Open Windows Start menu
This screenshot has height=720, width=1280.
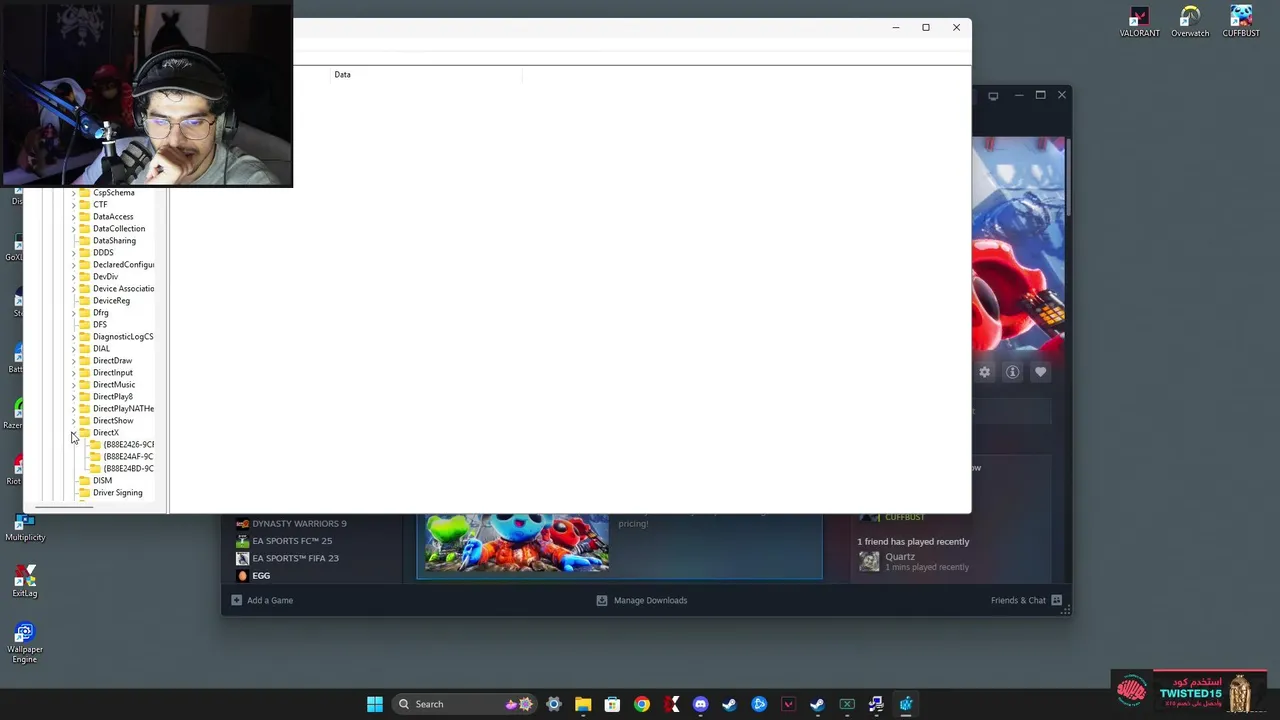click(375, 704)
